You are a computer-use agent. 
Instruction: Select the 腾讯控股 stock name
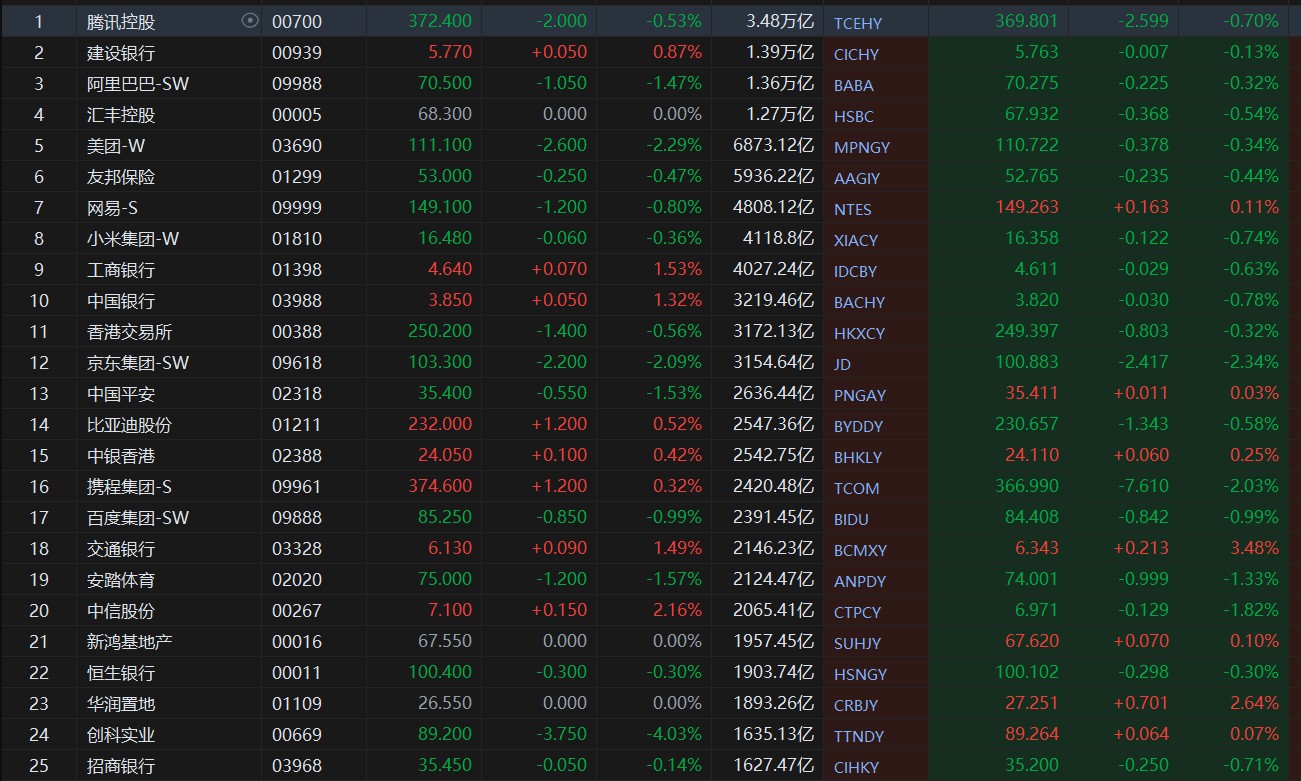coord(121,22)
